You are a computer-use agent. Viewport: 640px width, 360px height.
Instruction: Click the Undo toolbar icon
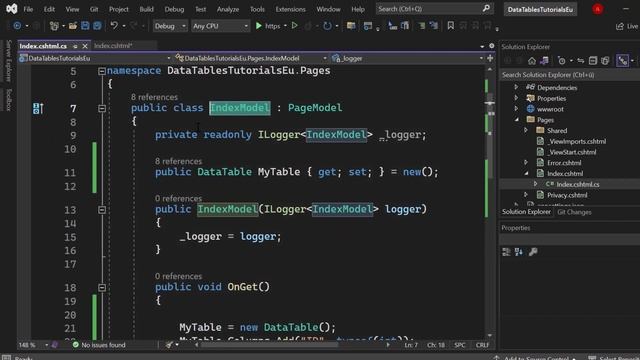(114, 26)
